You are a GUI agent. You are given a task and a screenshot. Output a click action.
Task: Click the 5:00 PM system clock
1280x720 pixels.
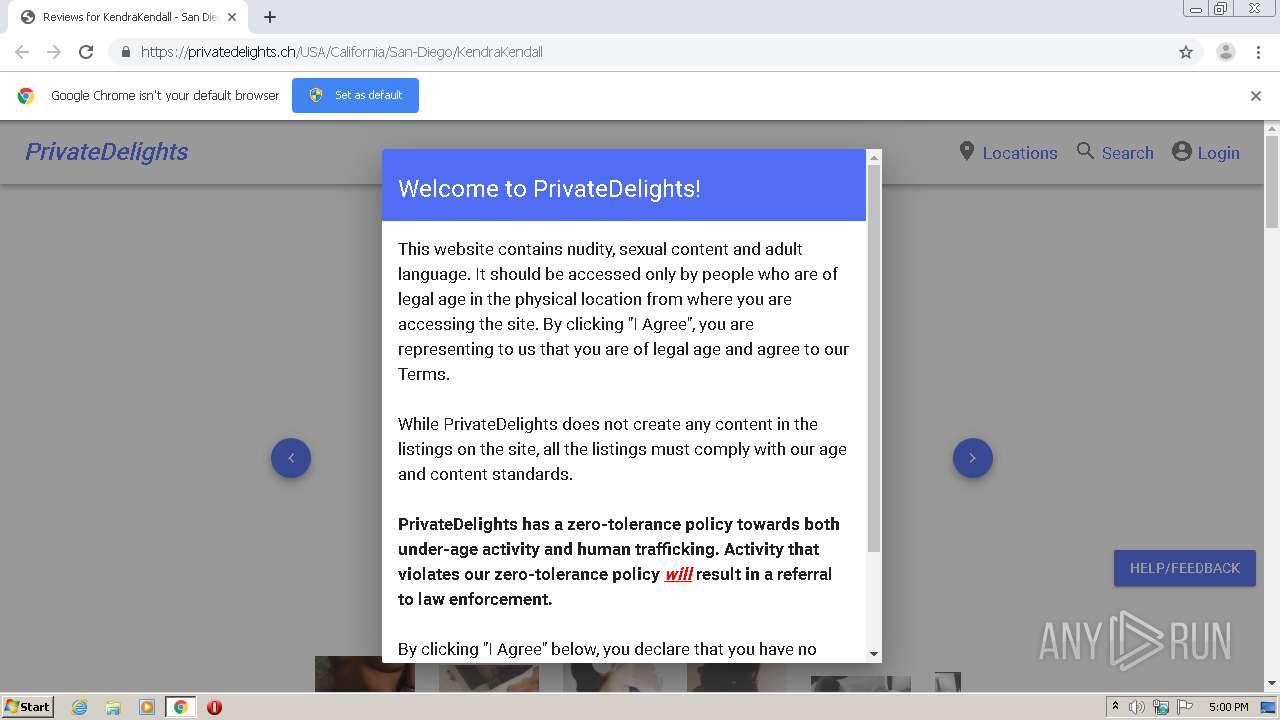pyautogui.click(x=1228, y=707)
